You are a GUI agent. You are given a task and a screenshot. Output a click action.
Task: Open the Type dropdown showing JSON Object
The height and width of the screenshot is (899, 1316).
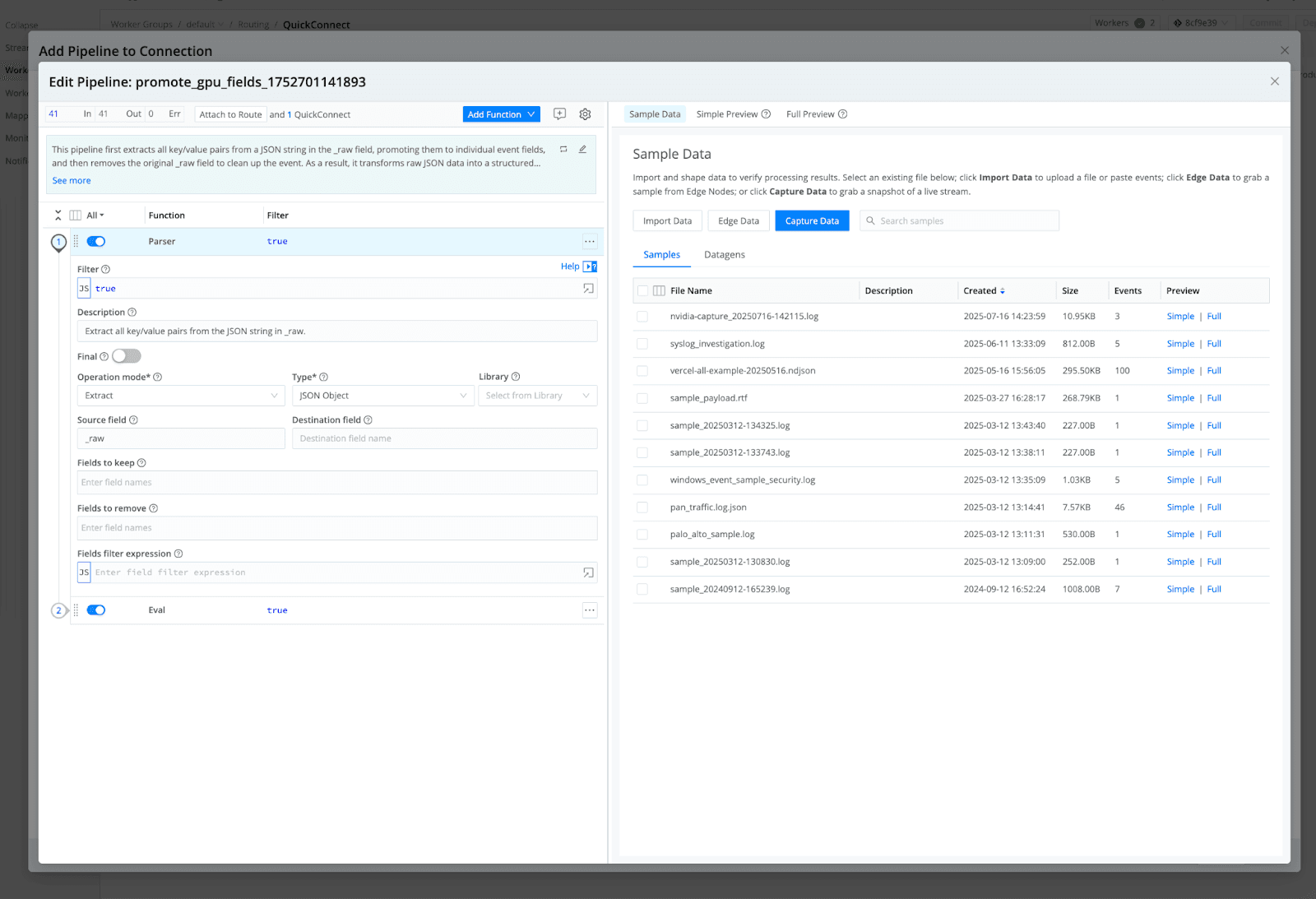382,396
